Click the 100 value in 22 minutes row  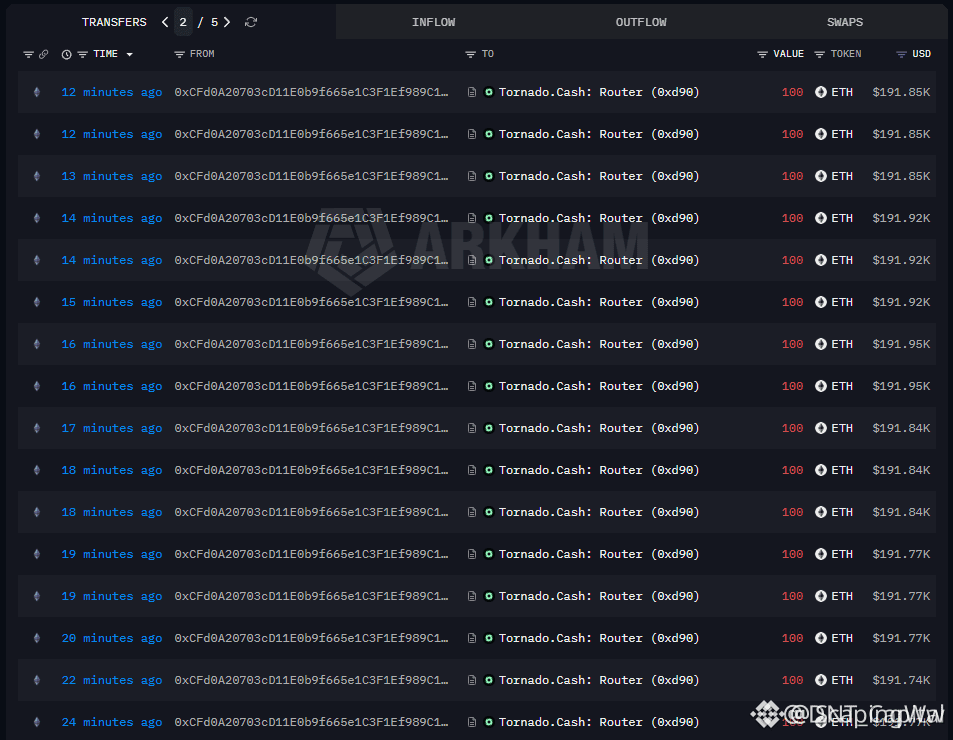click(793, 680)
